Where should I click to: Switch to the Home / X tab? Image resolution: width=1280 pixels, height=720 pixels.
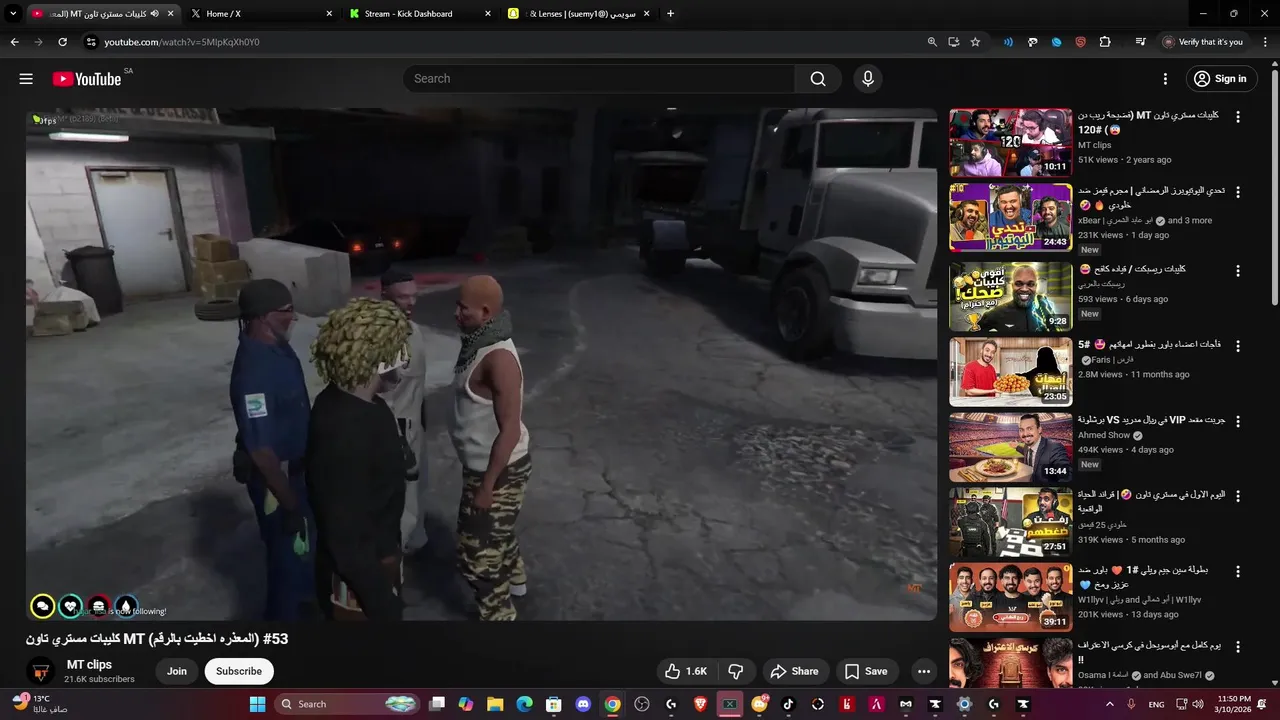(x=261, y=14)
